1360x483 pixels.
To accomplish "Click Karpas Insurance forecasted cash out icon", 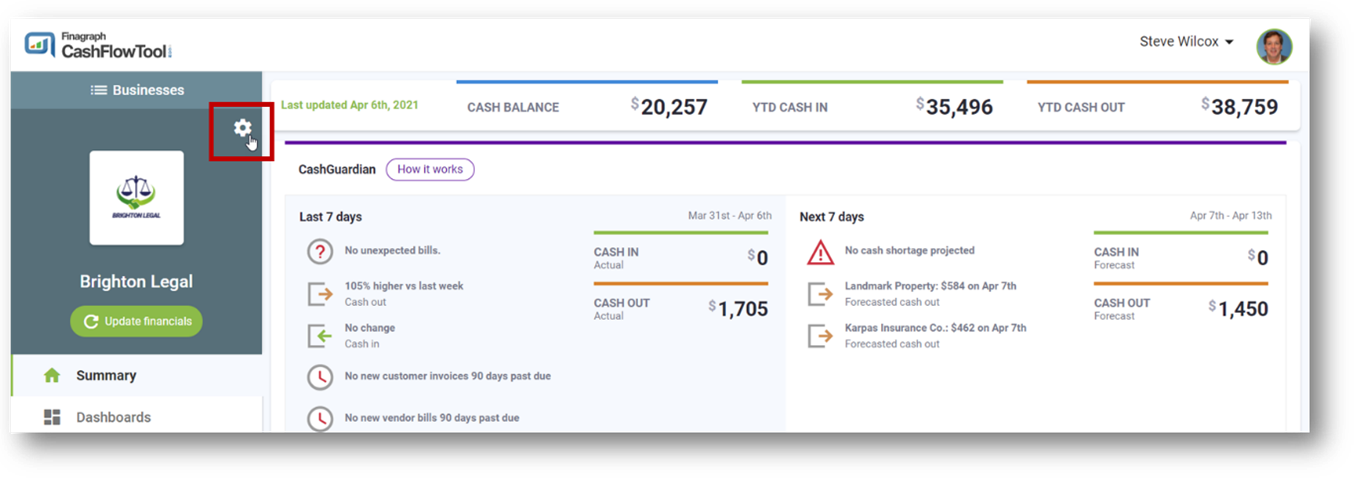I will coord(820,336).
